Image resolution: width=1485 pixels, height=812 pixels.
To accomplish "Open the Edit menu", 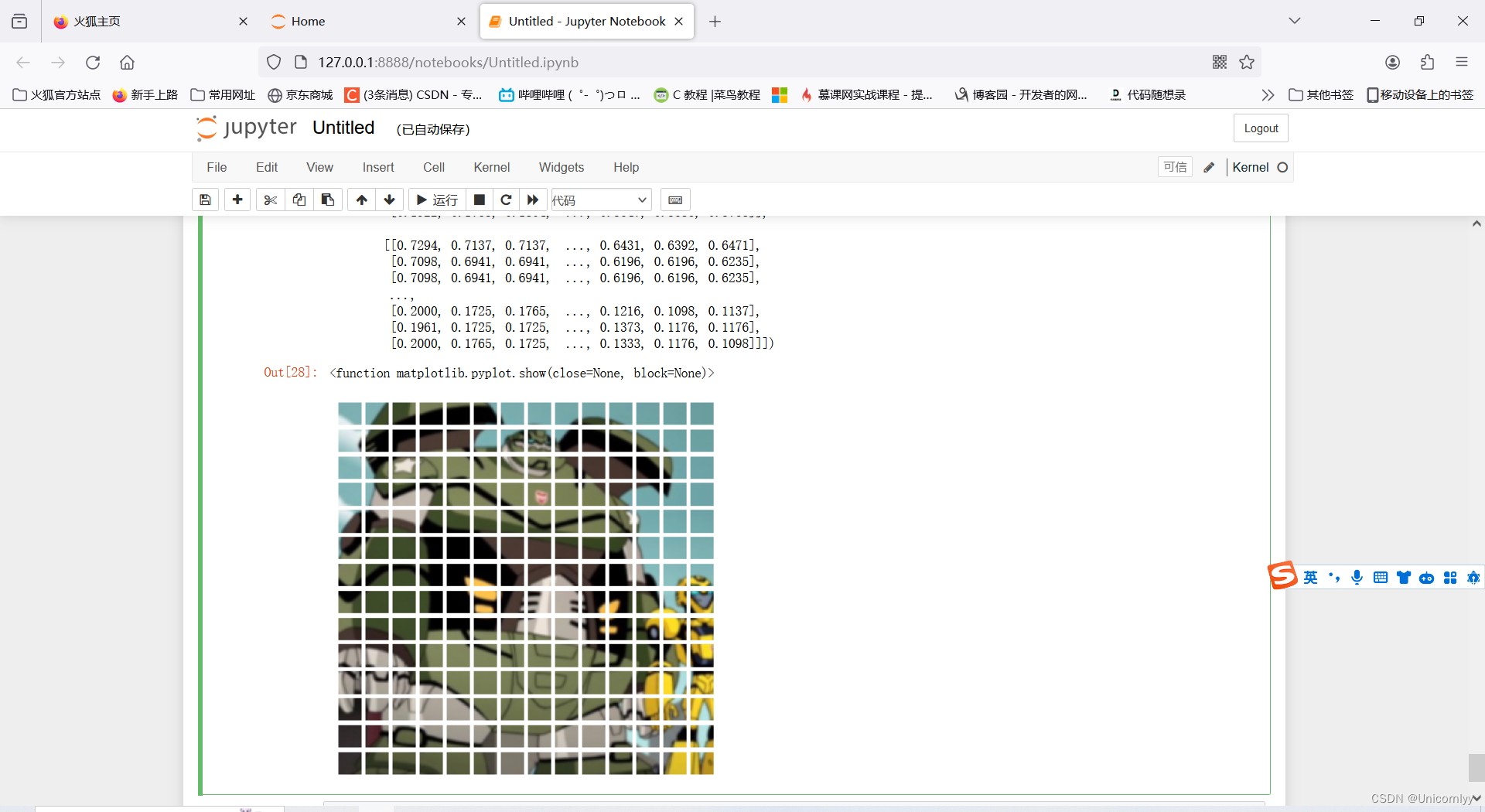I will (267, 167).
